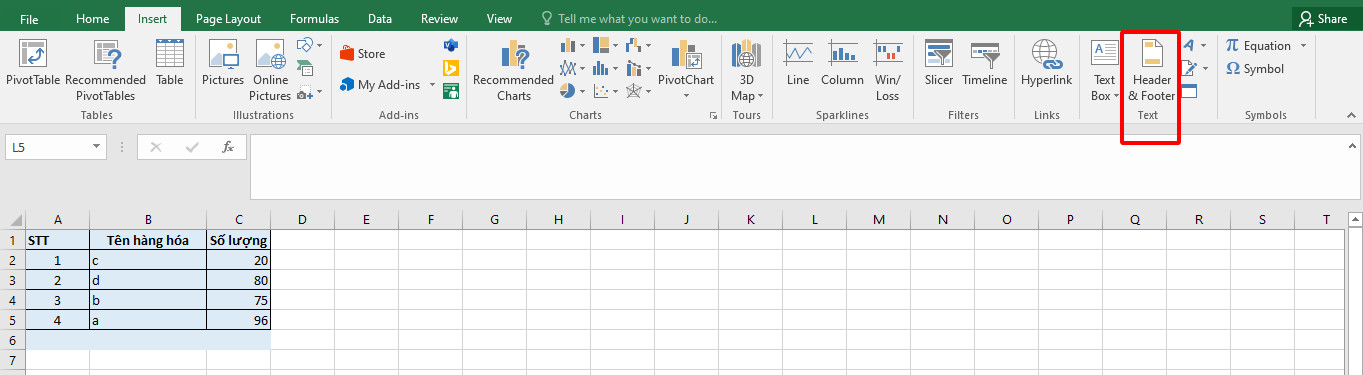Viewport: 1363px width, 375px height.
Task: Open the Bing Maps add-in
Action: tap(451, 69)
